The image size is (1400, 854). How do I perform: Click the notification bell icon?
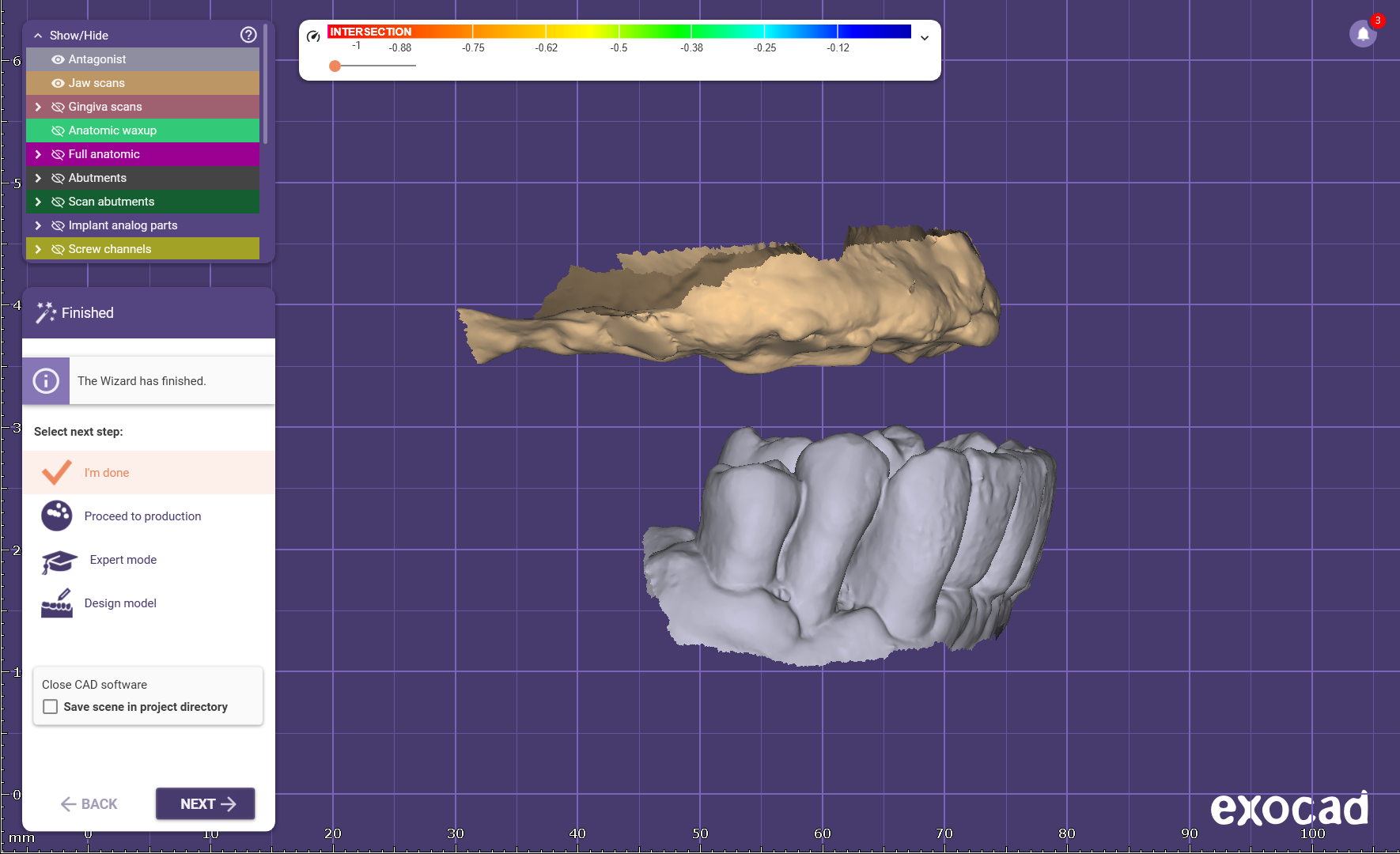tap(1363, 34)
